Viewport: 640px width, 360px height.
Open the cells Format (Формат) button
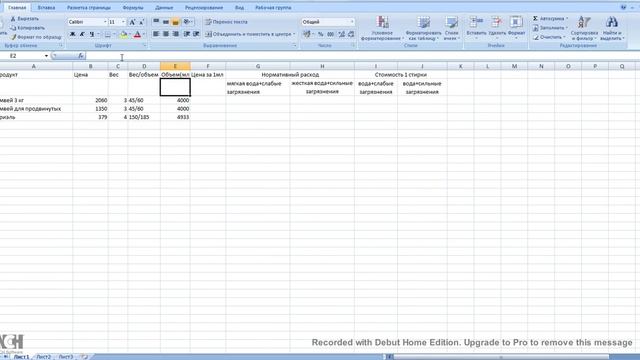[x=516, y=27]
